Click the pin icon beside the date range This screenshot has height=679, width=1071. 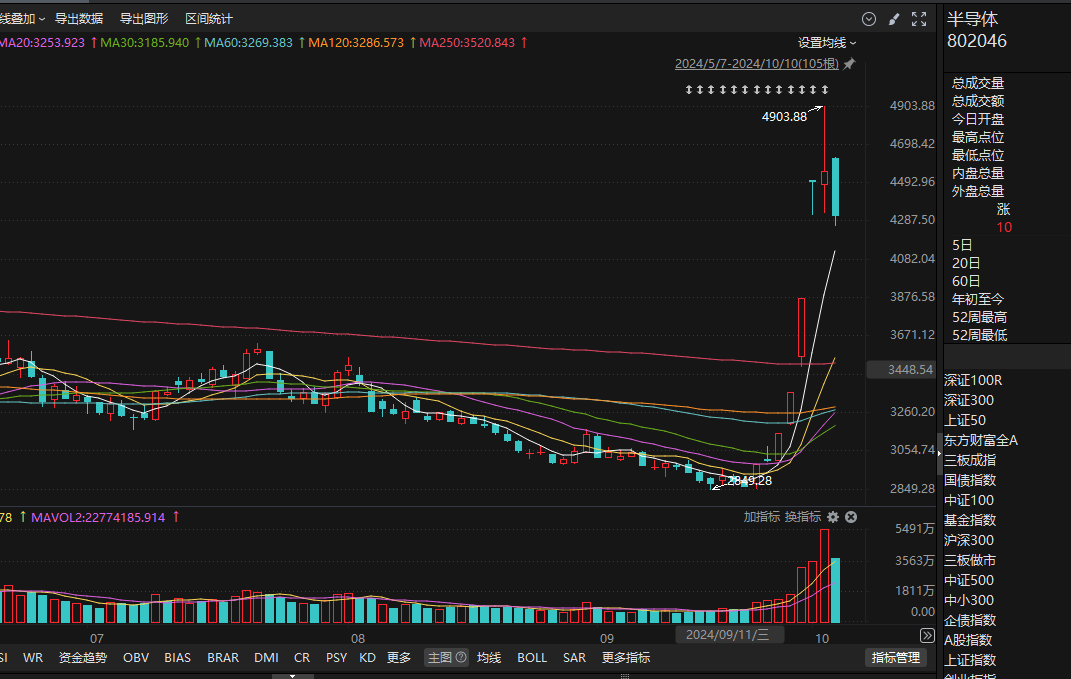pos(849,64)
